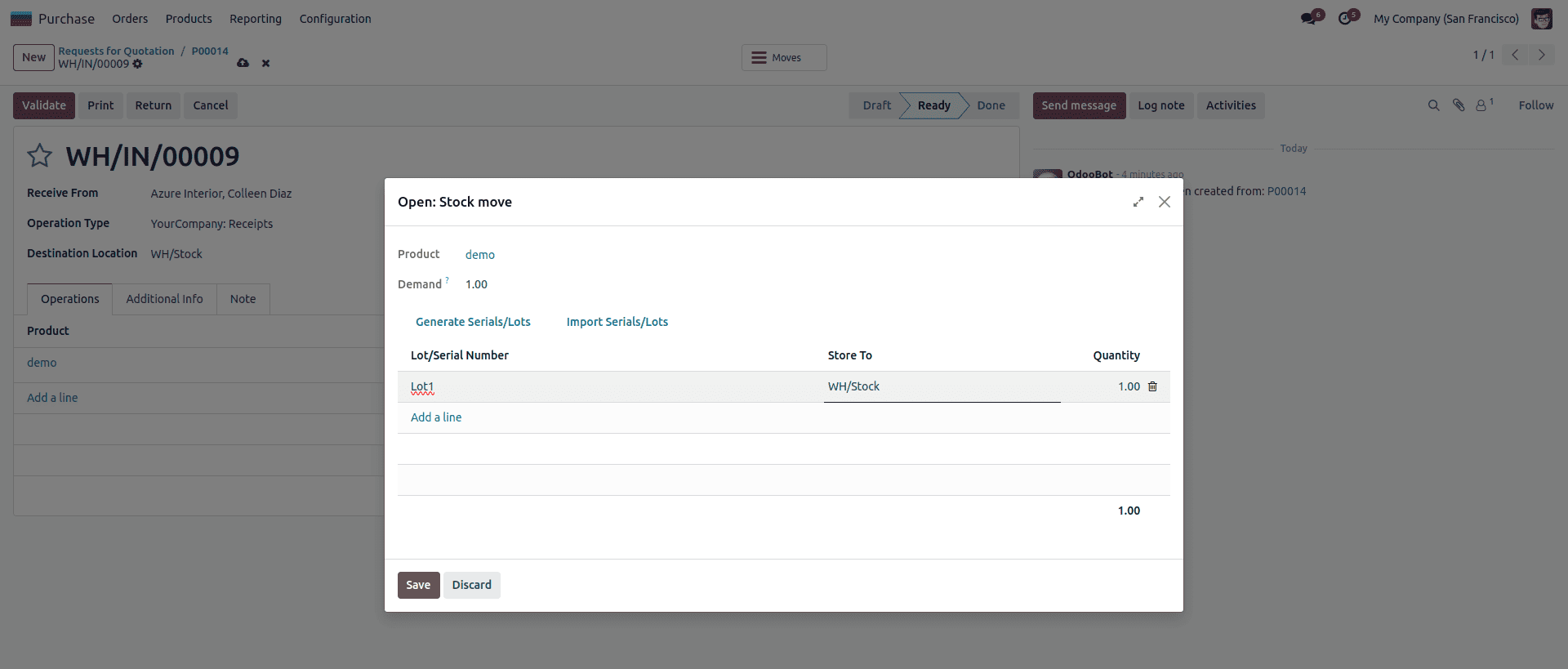
Task: Click the Demand help question mark
Action: tap(447, 280)
